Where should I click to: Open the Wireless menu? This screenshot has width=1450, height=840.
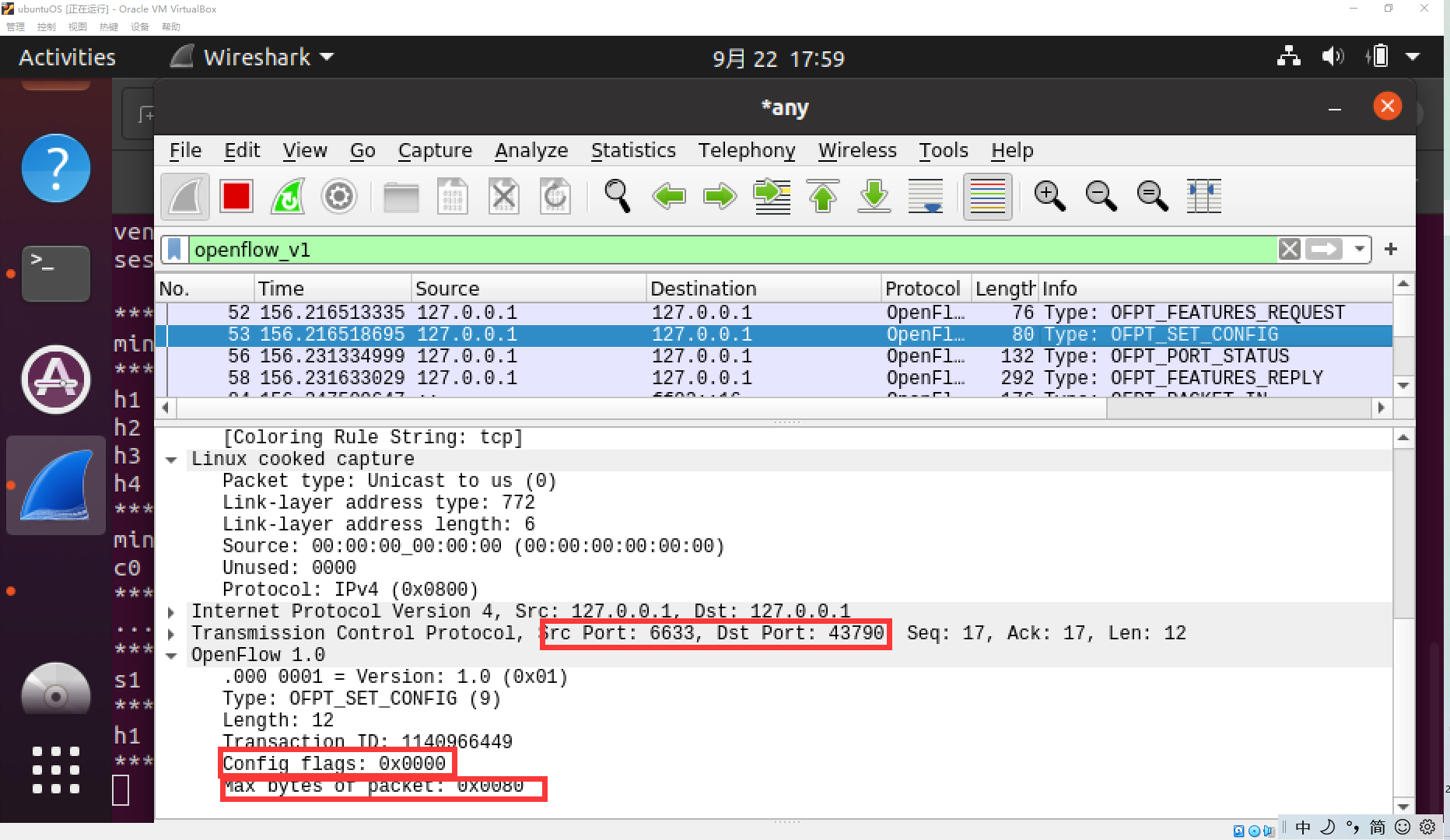(x=857, y=150)
